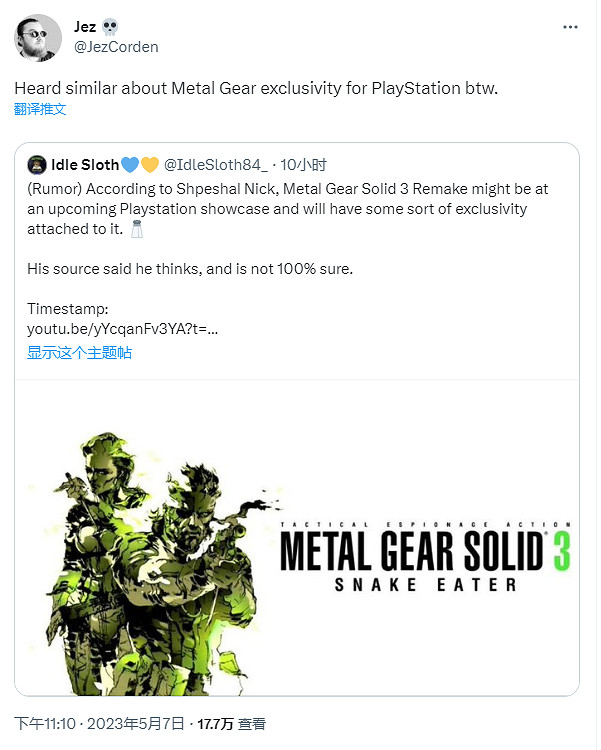The height and width of the screenshot is (750, 601).
Task: Open the youtu.be timestamp link
Action: pos(122,328)
